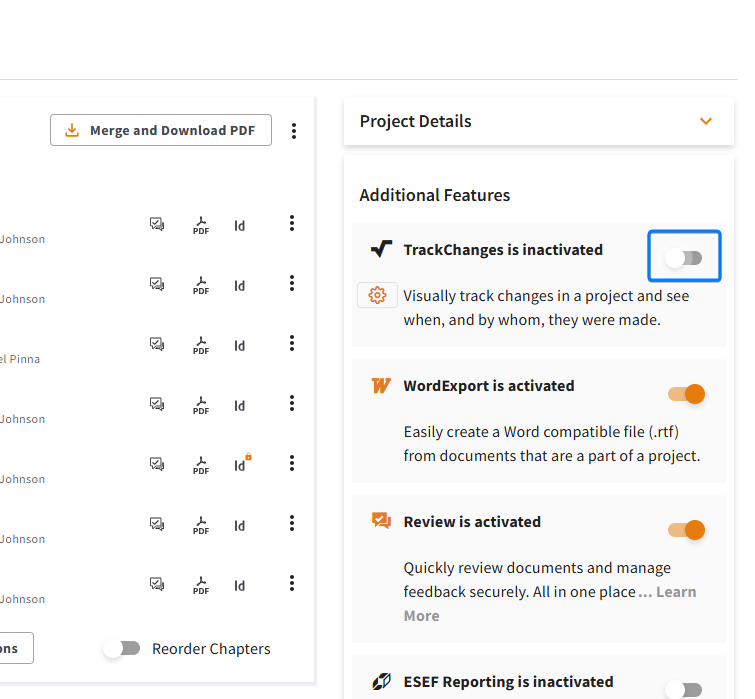Screen dimensions: 755x699
Task: Click the 'Visually track changes in a project' description
Action: tap(547, 308)
